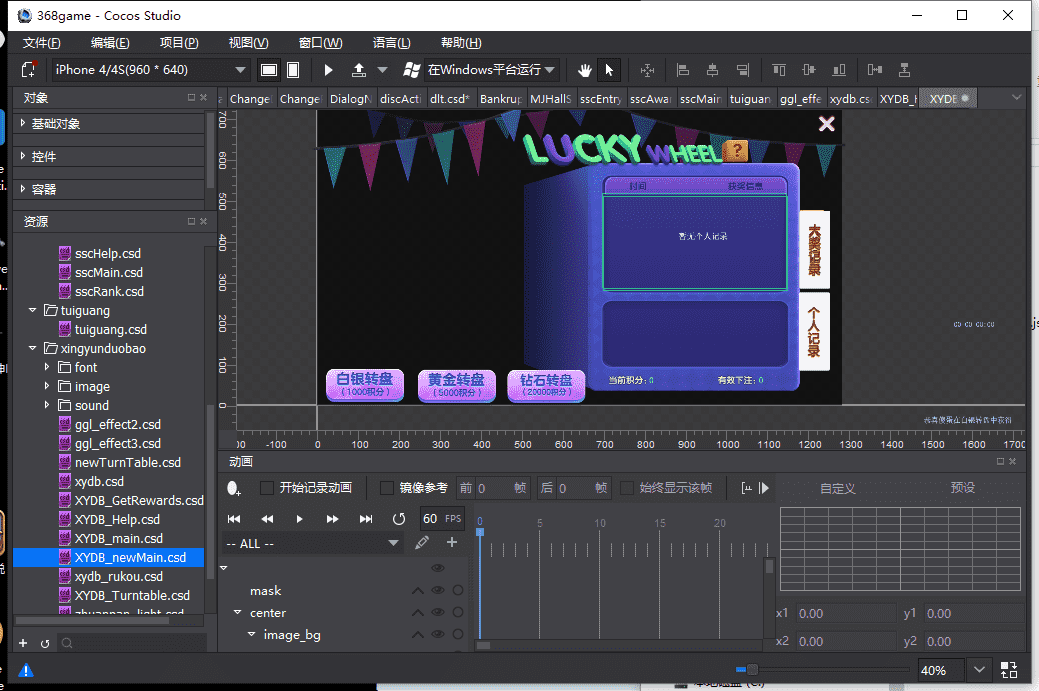The height and width of the screenshot is (691, 1039).
Task: Click the edit animation pencil icon
Action: 422,543
